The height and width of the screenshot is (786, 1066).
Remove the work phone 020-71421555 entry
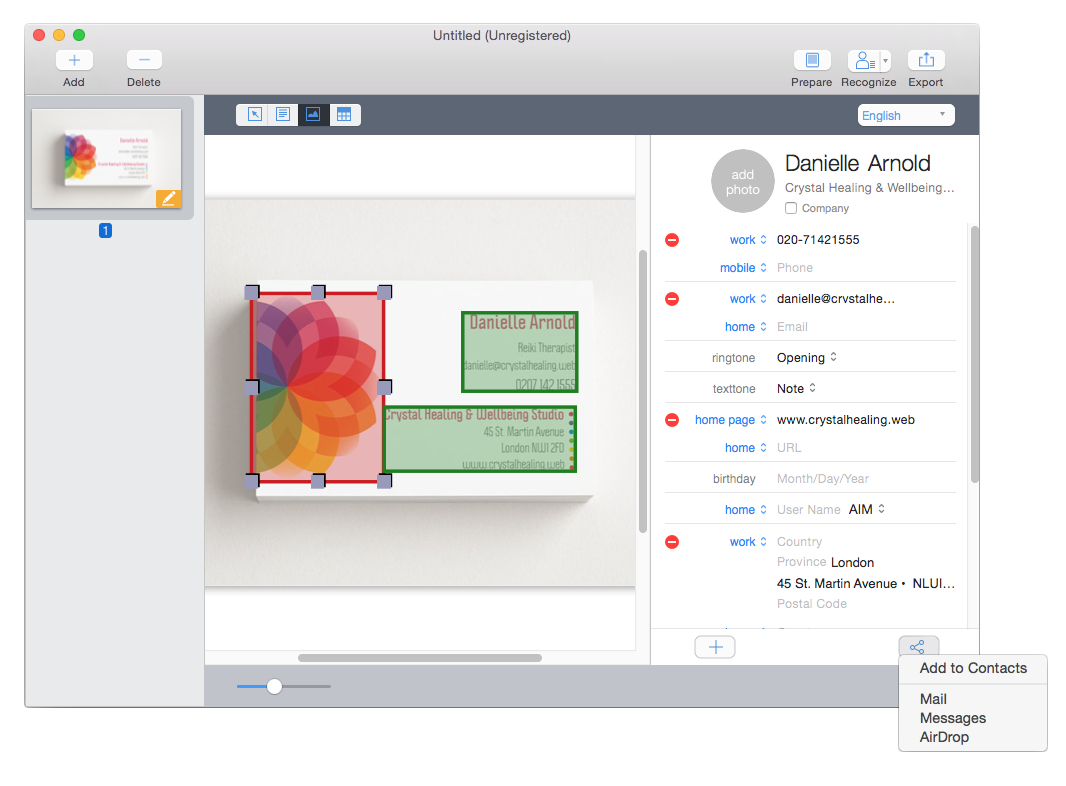click(x=672, y=240)
